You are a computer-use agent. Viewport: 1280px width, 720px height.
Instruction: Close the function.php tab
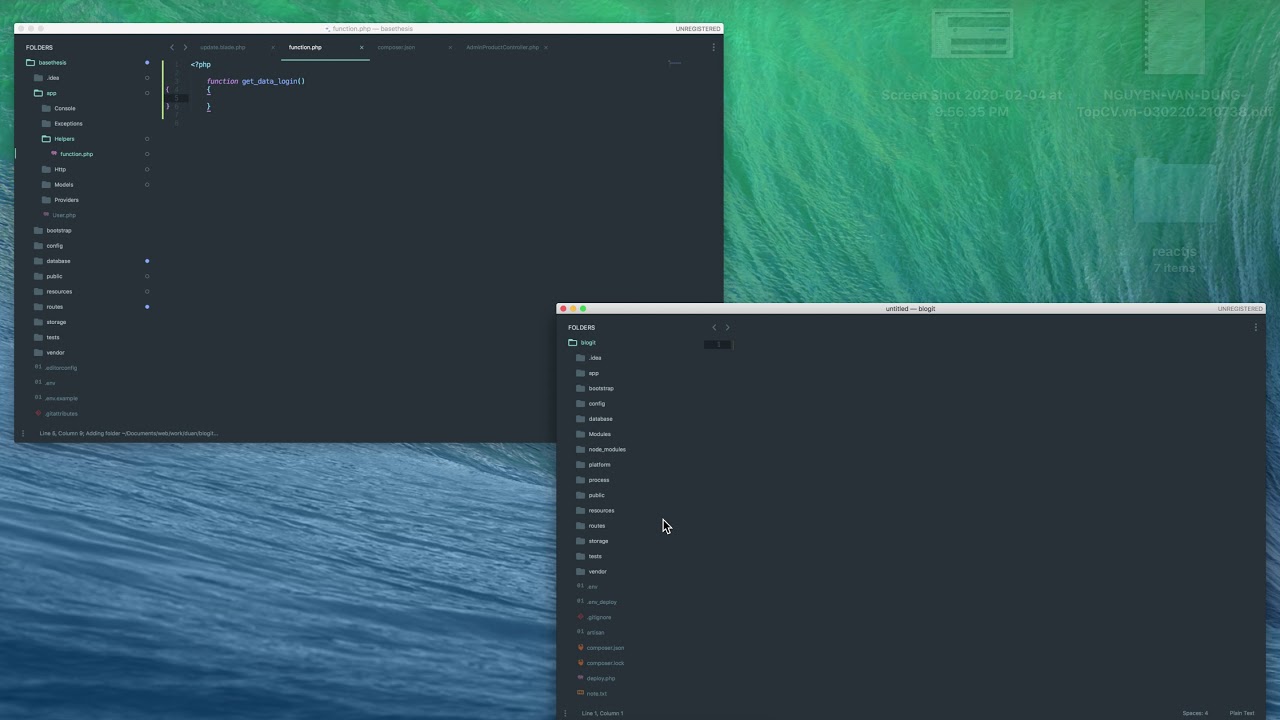coord(361,47)
